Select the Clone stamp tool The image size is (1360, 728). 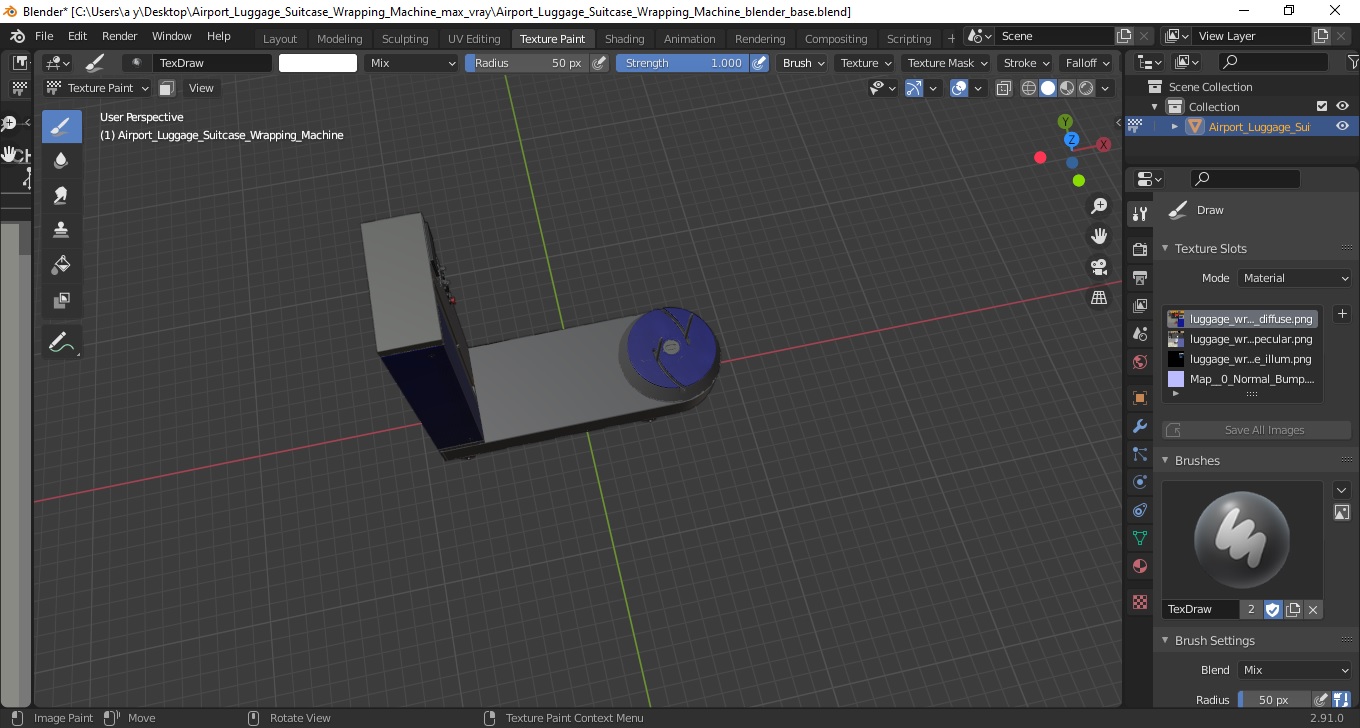point(62,230)
